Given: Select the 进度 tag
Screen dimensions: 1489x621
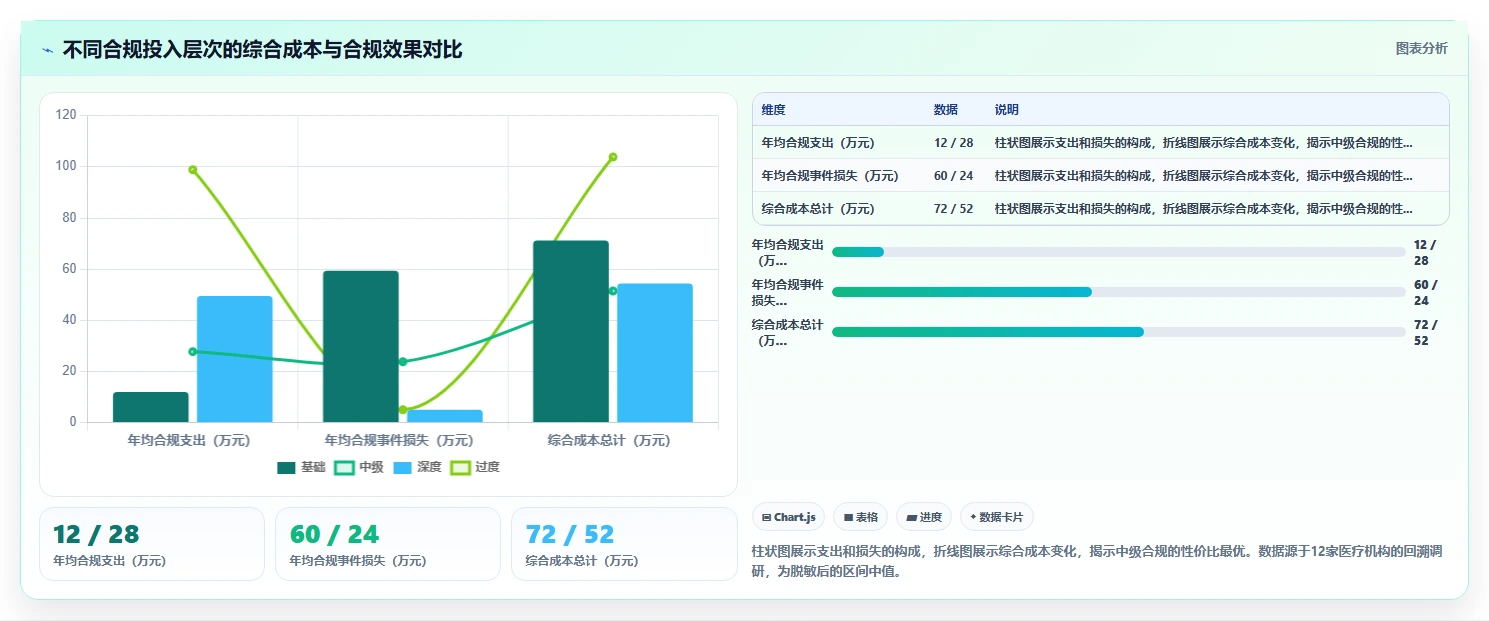Looking at the screenshot, I should point(924,517).
